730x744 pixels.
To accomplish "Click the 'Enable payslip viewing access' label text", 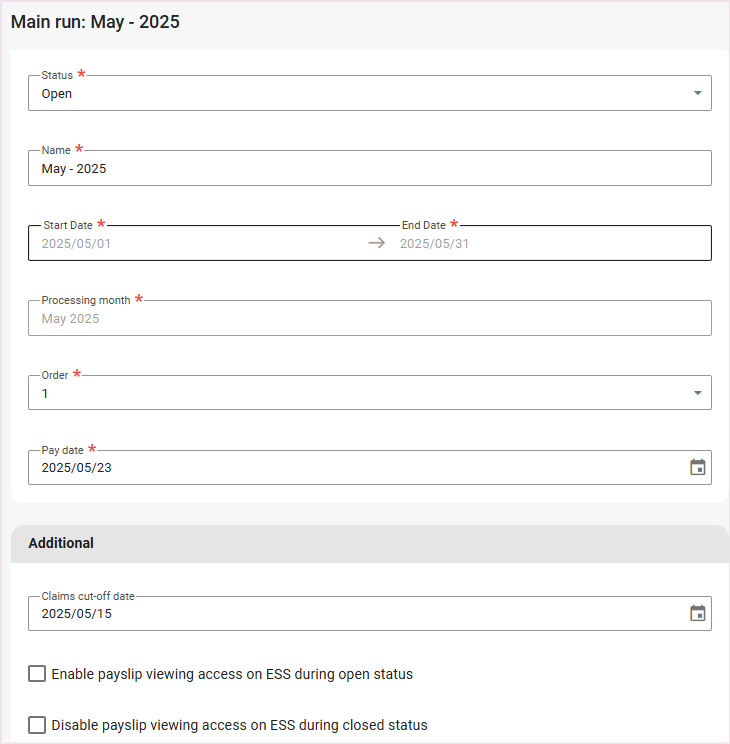I will click(x=232, y=674).
